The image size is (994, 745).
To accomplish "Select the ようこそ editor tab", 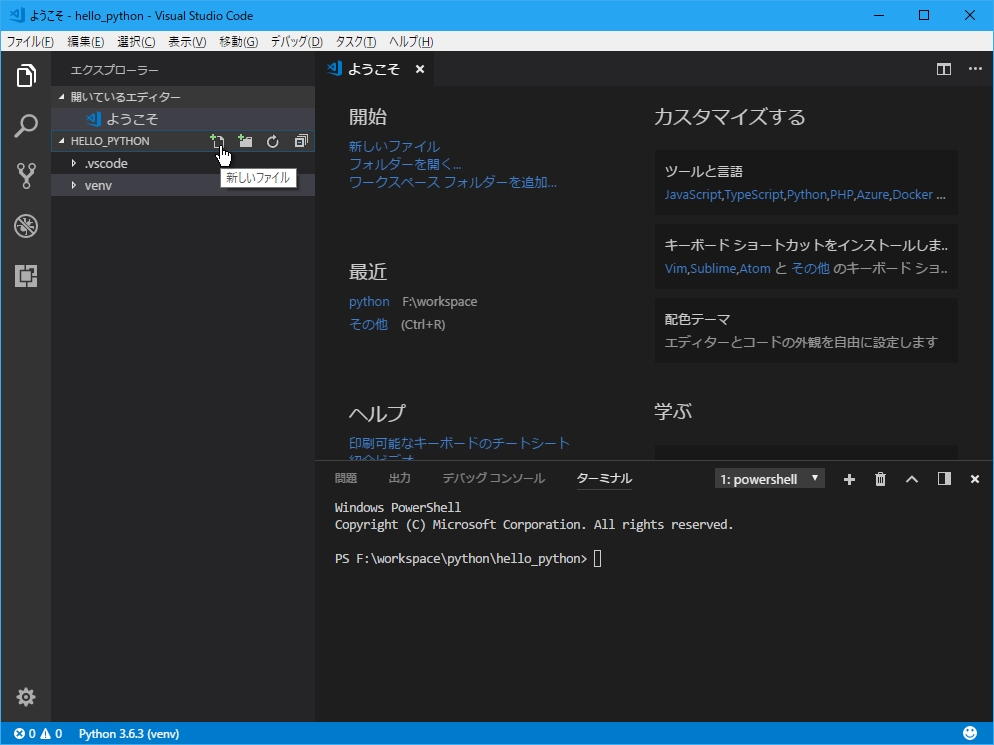I will 374,69.
